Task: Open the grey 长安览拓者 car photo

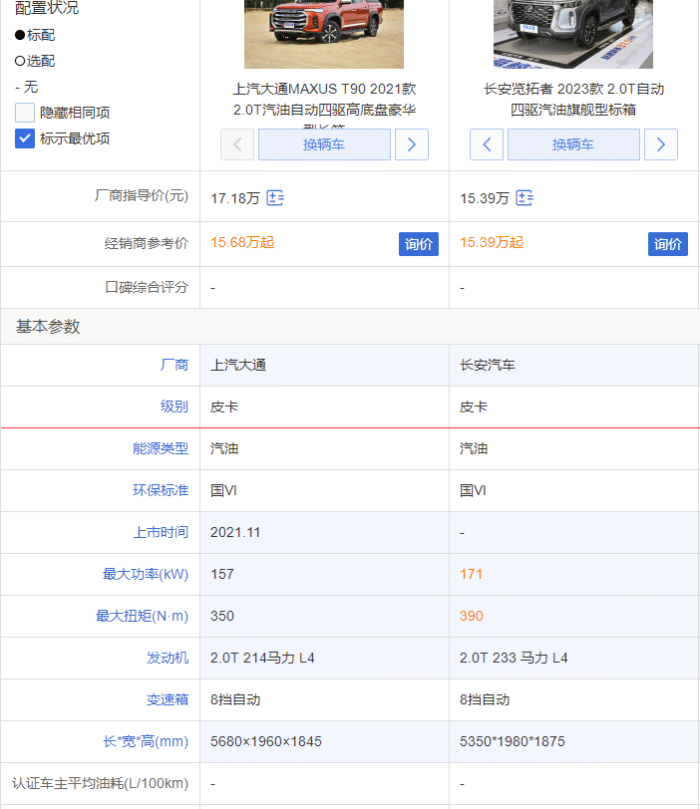Action: coord(573,34)
